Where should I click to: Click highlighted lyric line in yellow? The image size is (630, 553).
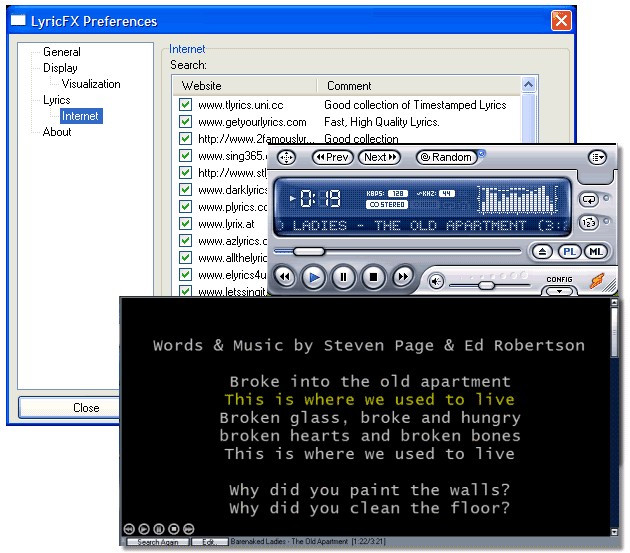(x=369, y=399)
